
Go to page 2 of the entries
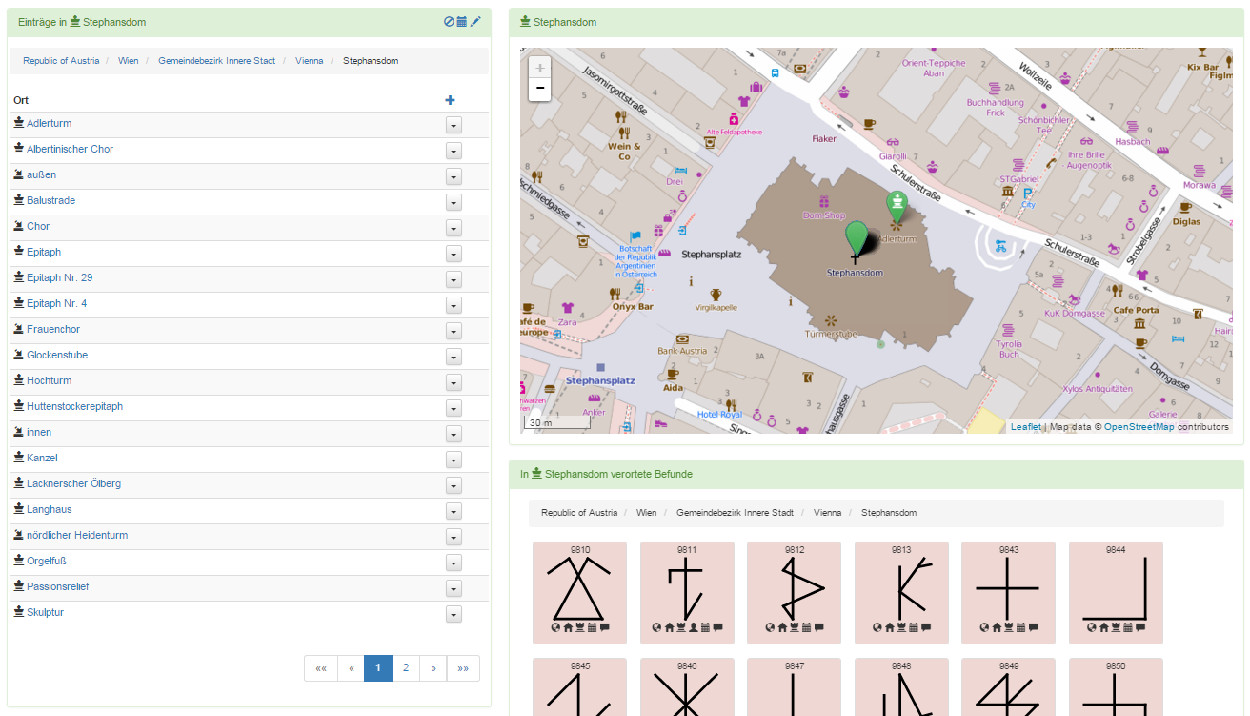[x=406, y=668]
